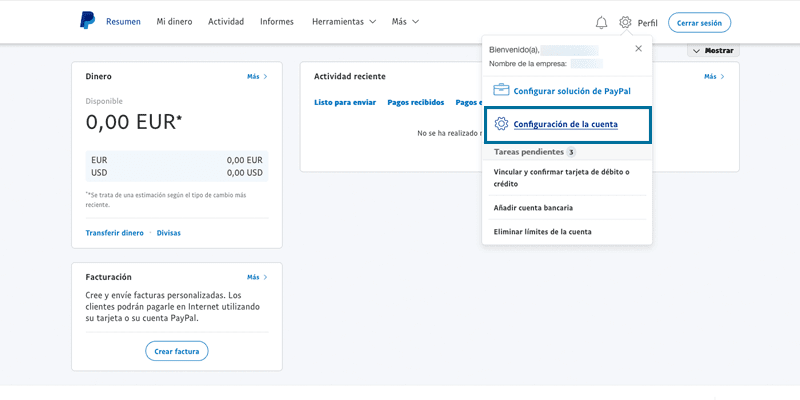Open the notifications bell icon
Screen dimensions: 800x400
click(x=601, y=22)
